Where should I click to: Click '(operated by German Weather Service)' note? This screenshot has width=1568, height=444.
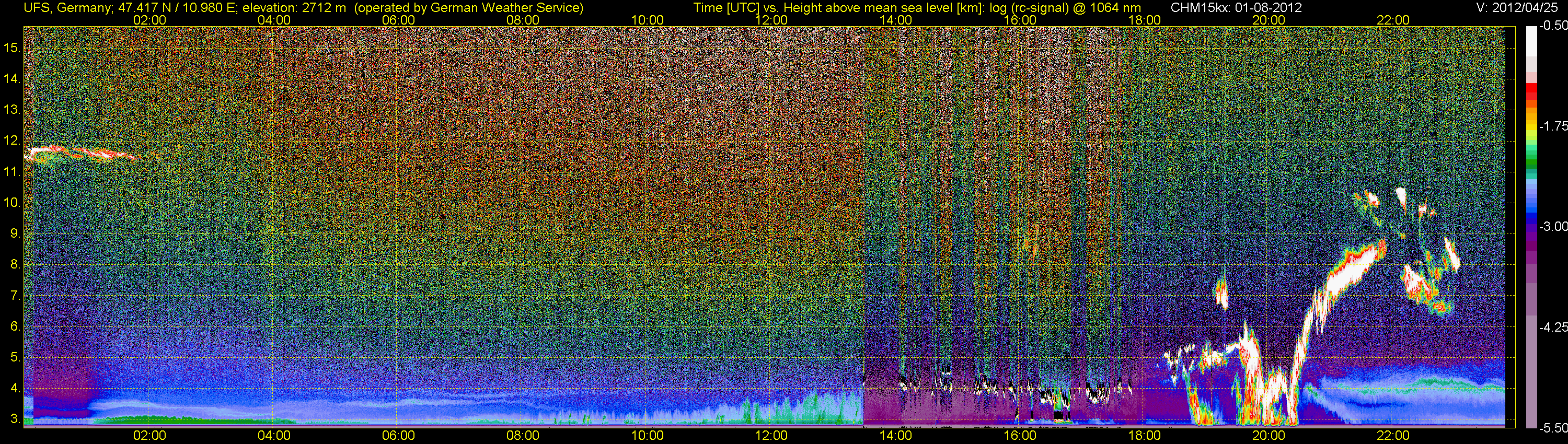point(469,8)
